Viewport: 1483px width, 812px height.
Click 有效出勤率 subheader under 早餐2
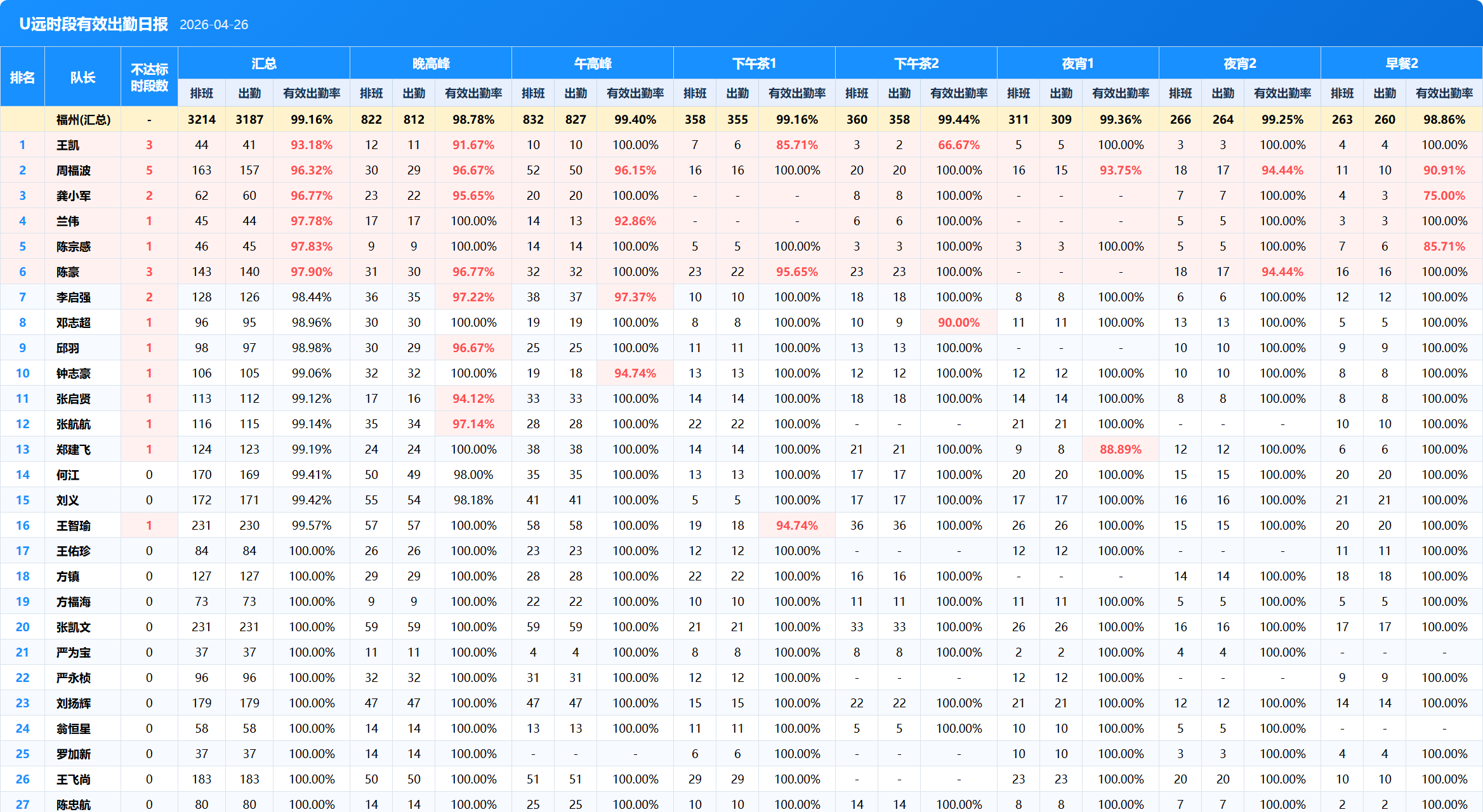click(x=1444, y=93)
